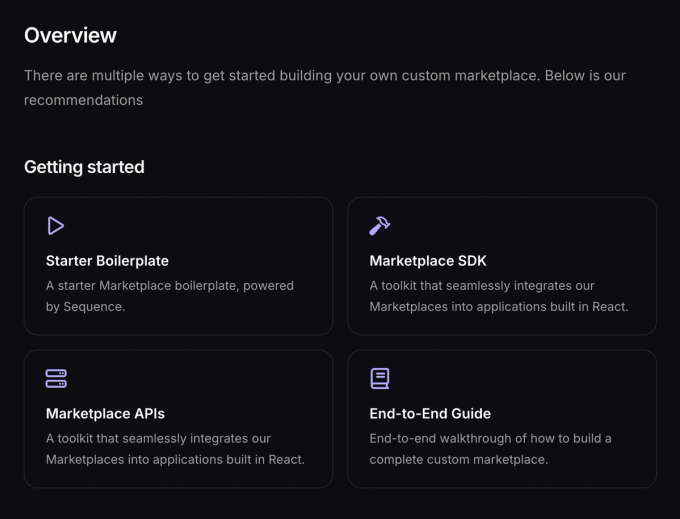Open the Marketplace SDK title link
This screenshot has height=519, width=680.
coord(428,261)
